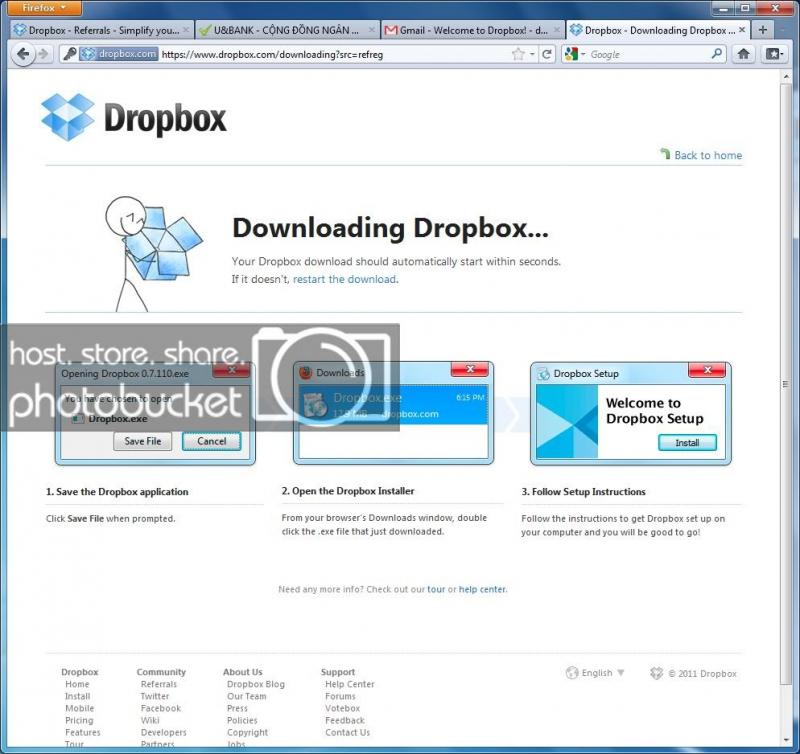Screen dimensions: 800x754
Task: Click the Dropbox Setup illustration
Action: tap(631, 413)
